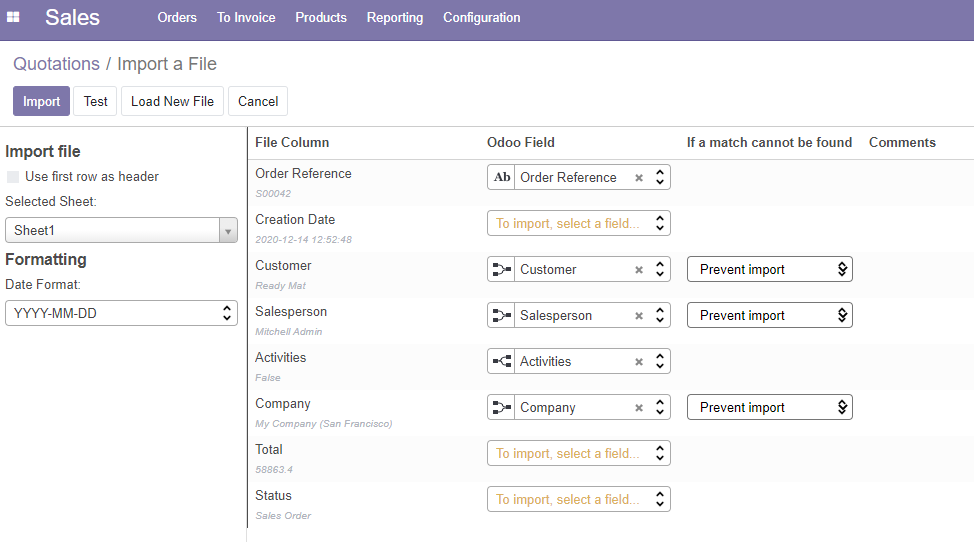Open the Reporting menu

click(395, 18)
